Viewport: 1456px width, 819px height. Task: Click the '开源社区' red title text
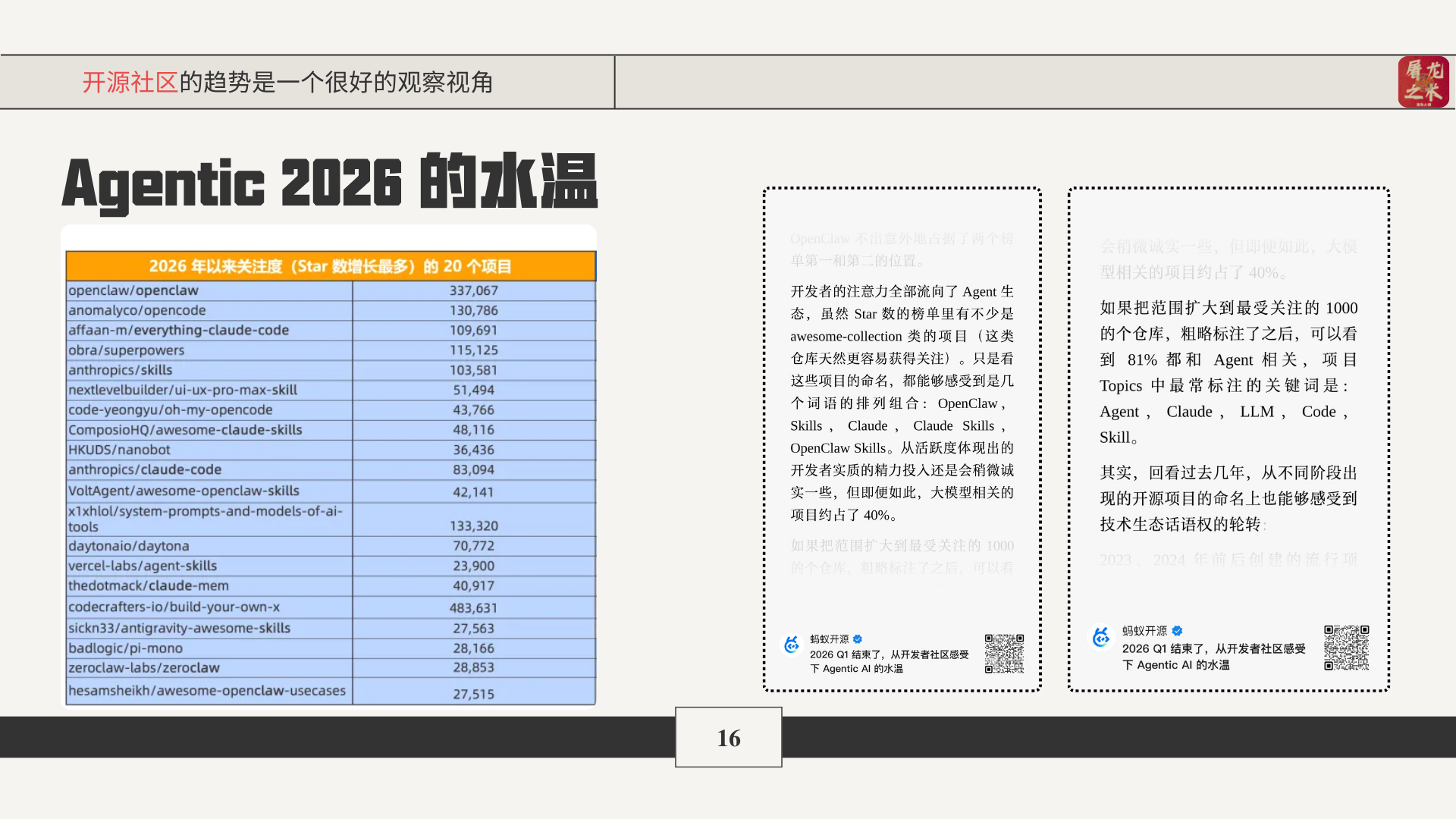(130, 82)
